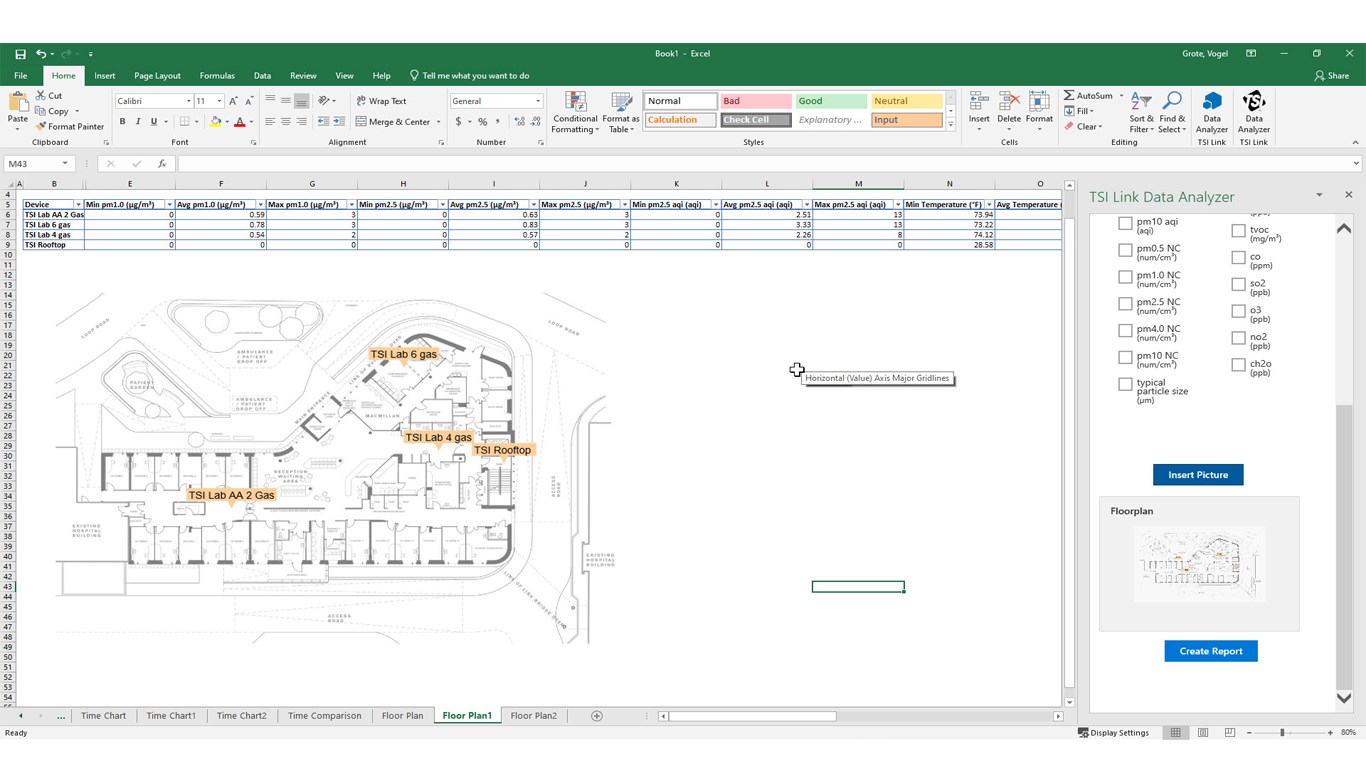This screenshot has height=768, width=1366.
Task: Expand the General number format dropdown
Action: [538, 101]
